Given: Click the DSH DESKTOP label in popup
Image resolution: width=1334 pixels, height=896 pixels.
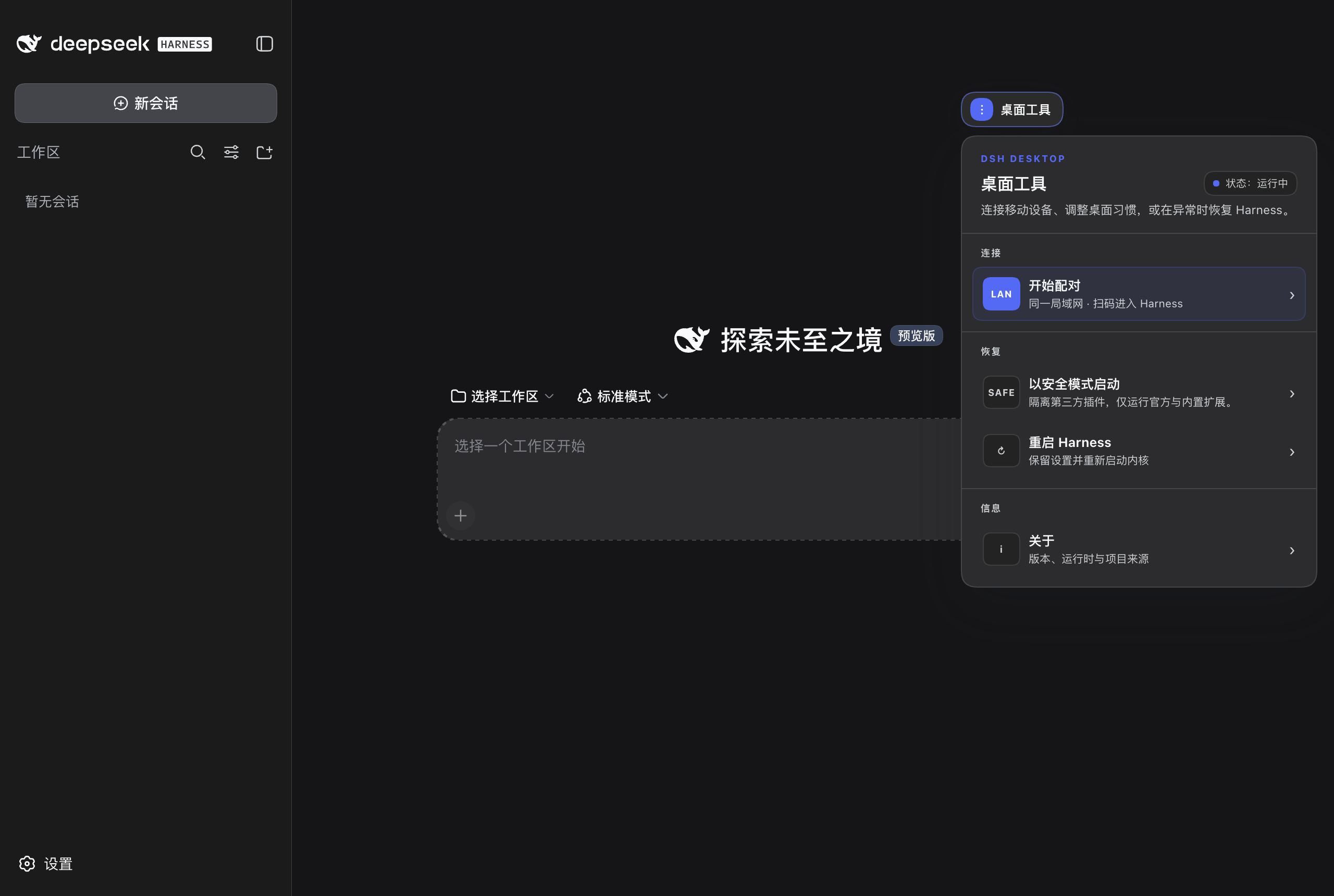Looking at the screenshot, I should 1022,159.
